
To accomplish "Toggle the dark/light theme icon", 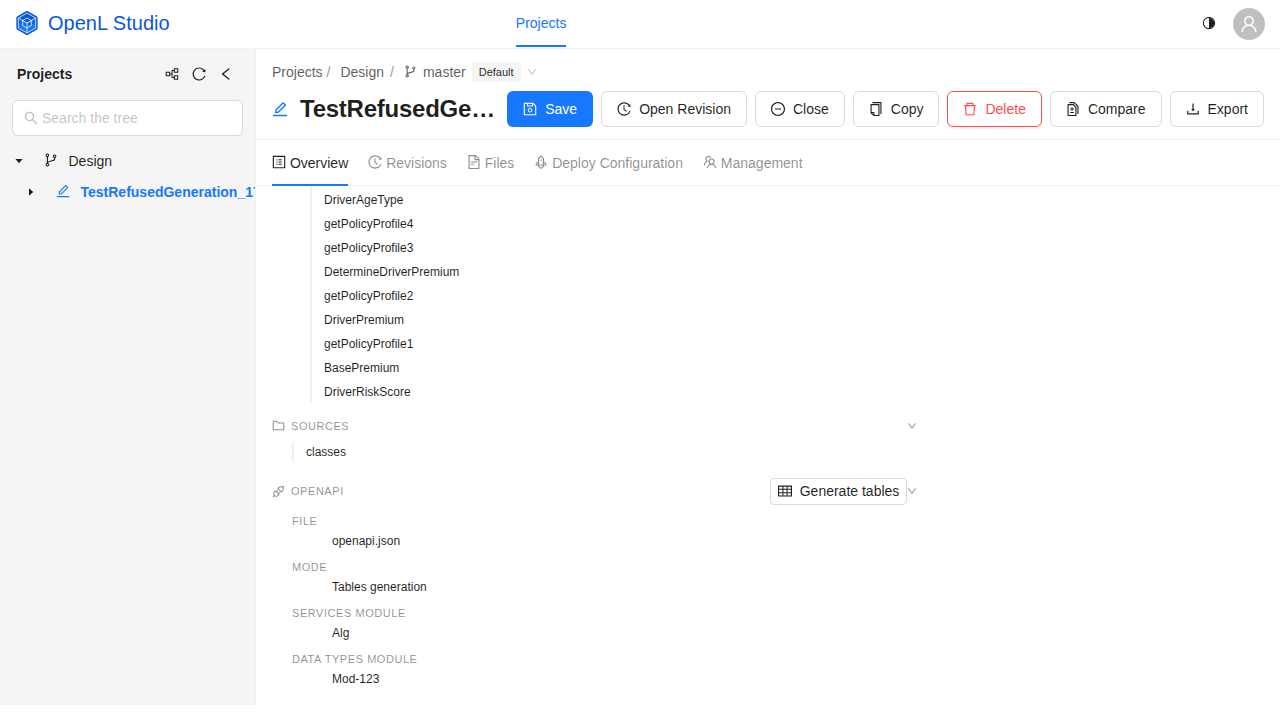I will pos(1209,23).
